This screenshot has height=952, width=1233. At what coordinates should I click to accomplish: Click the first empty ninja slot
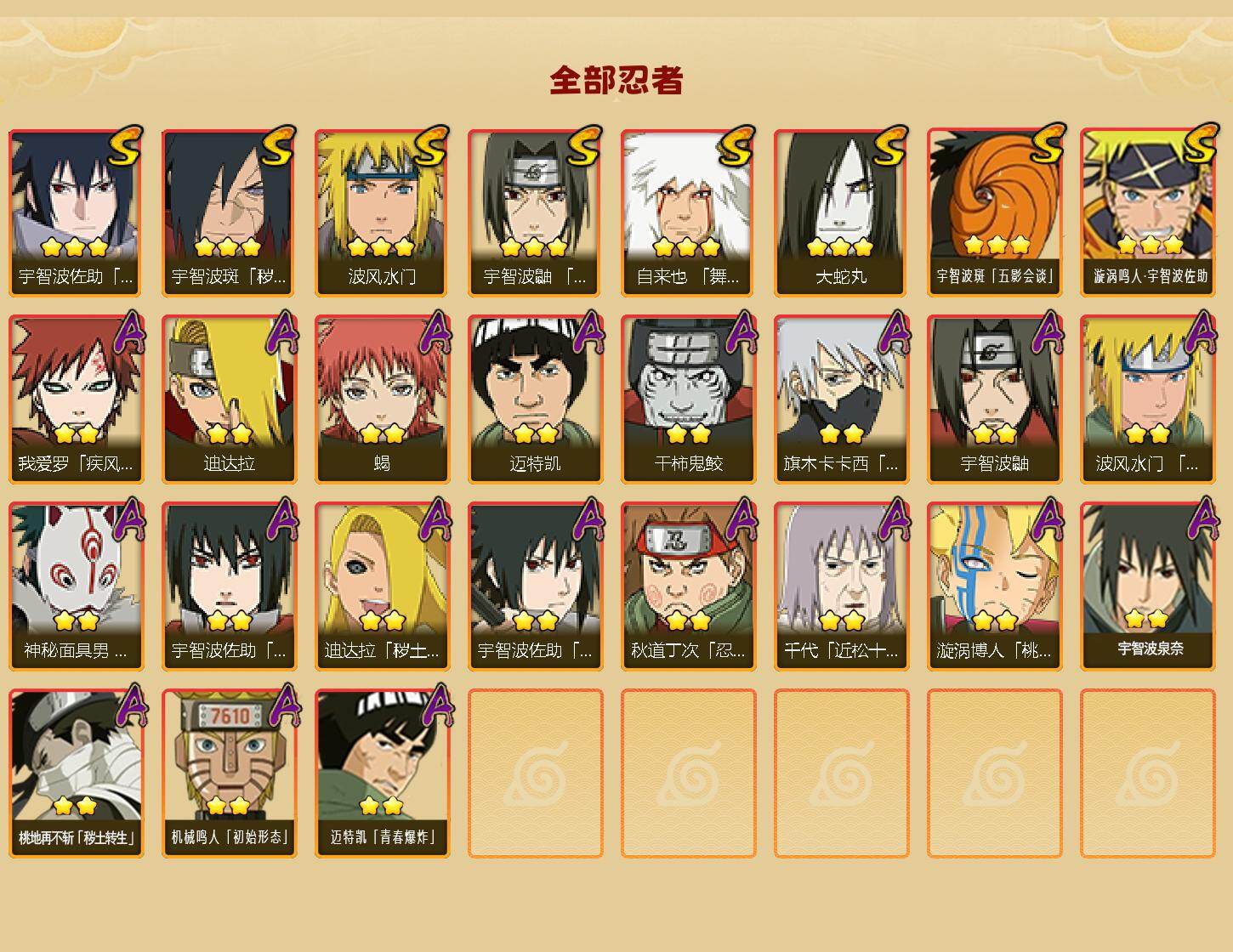point(535,773)
